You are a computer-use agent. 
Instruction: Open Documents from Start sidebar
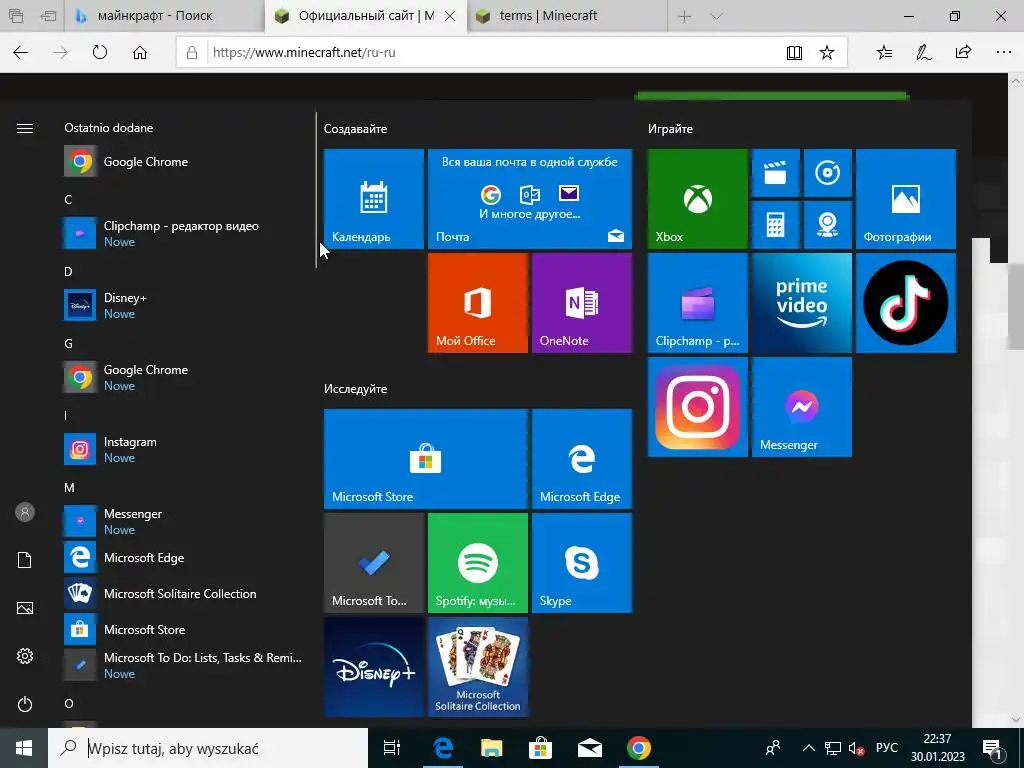[x=25, y=560]
